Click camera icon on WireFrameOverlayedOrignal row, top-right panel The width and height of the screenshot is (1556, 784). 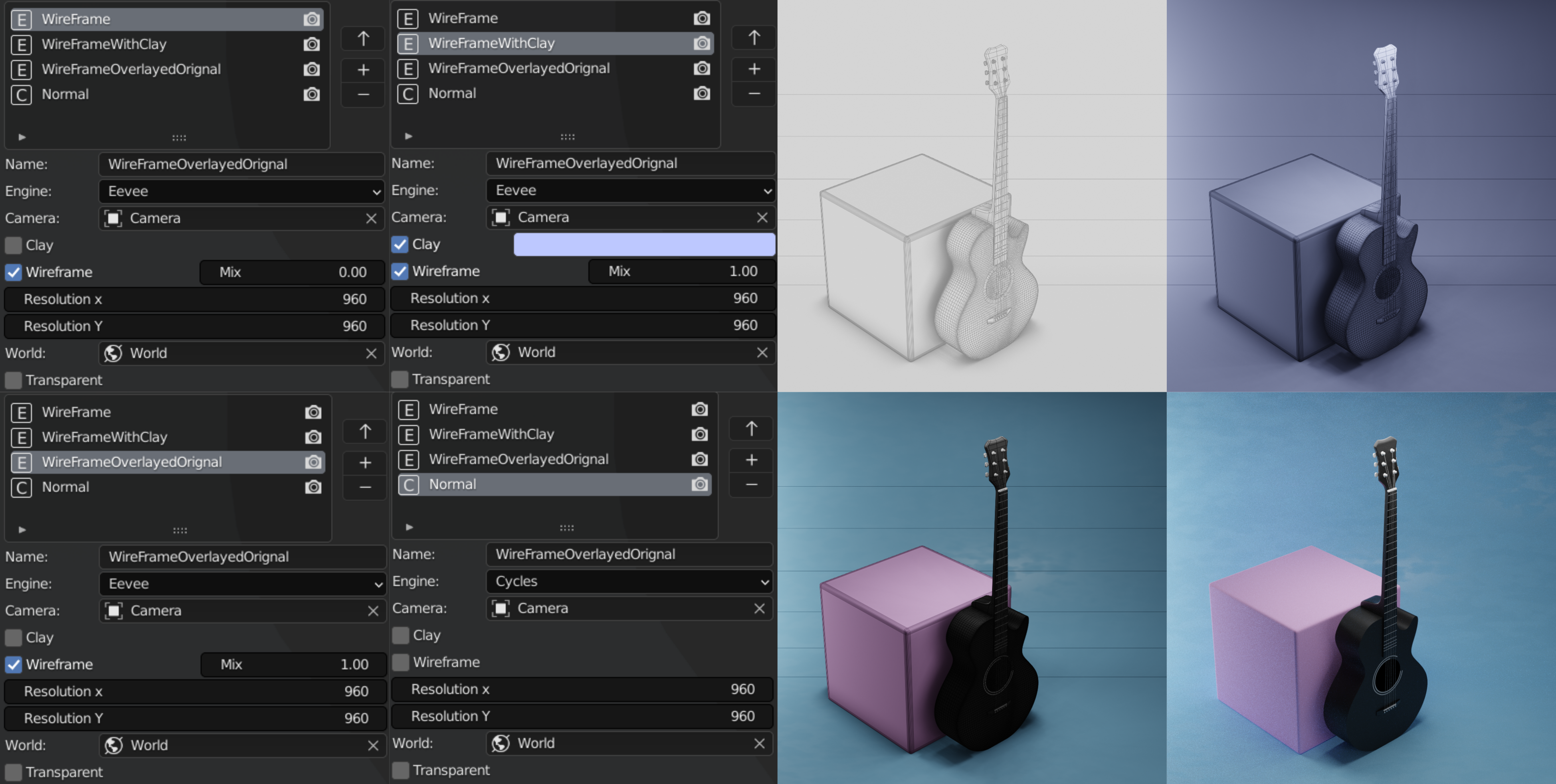(701, 68)
